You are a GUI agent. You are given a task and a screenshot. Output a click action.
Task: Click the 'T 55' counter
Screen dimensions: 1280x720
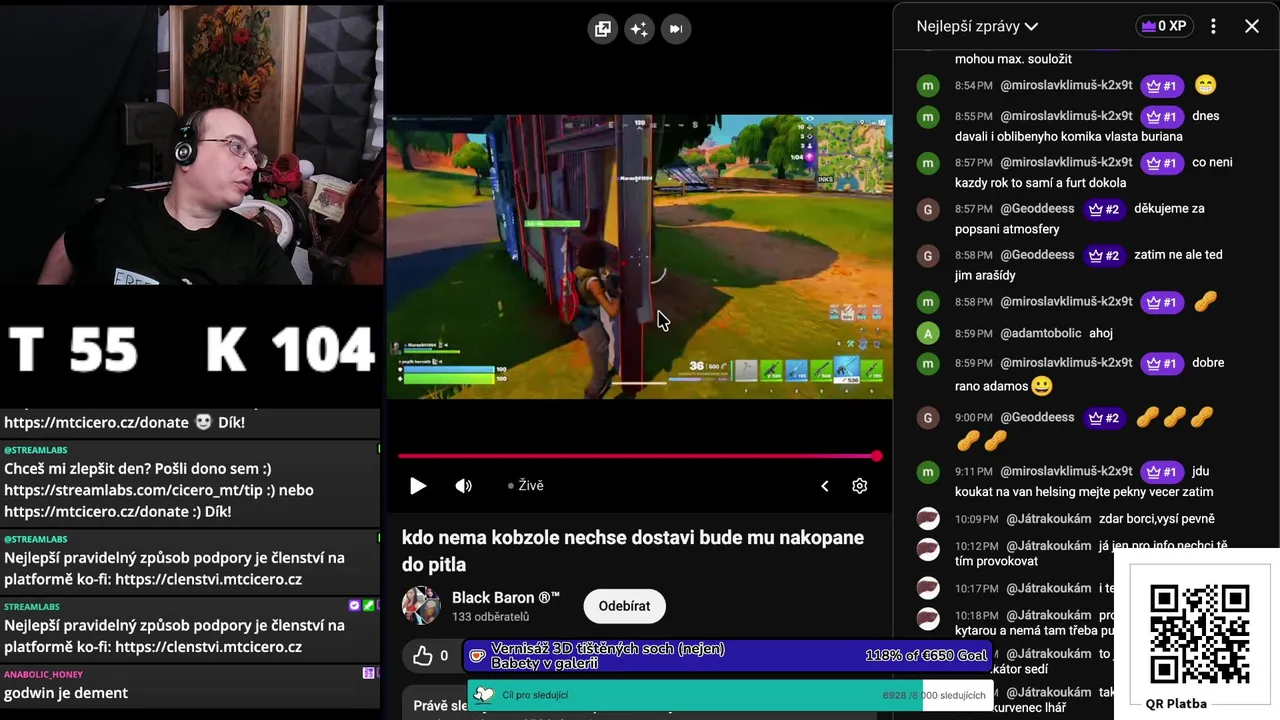(73, 351)
